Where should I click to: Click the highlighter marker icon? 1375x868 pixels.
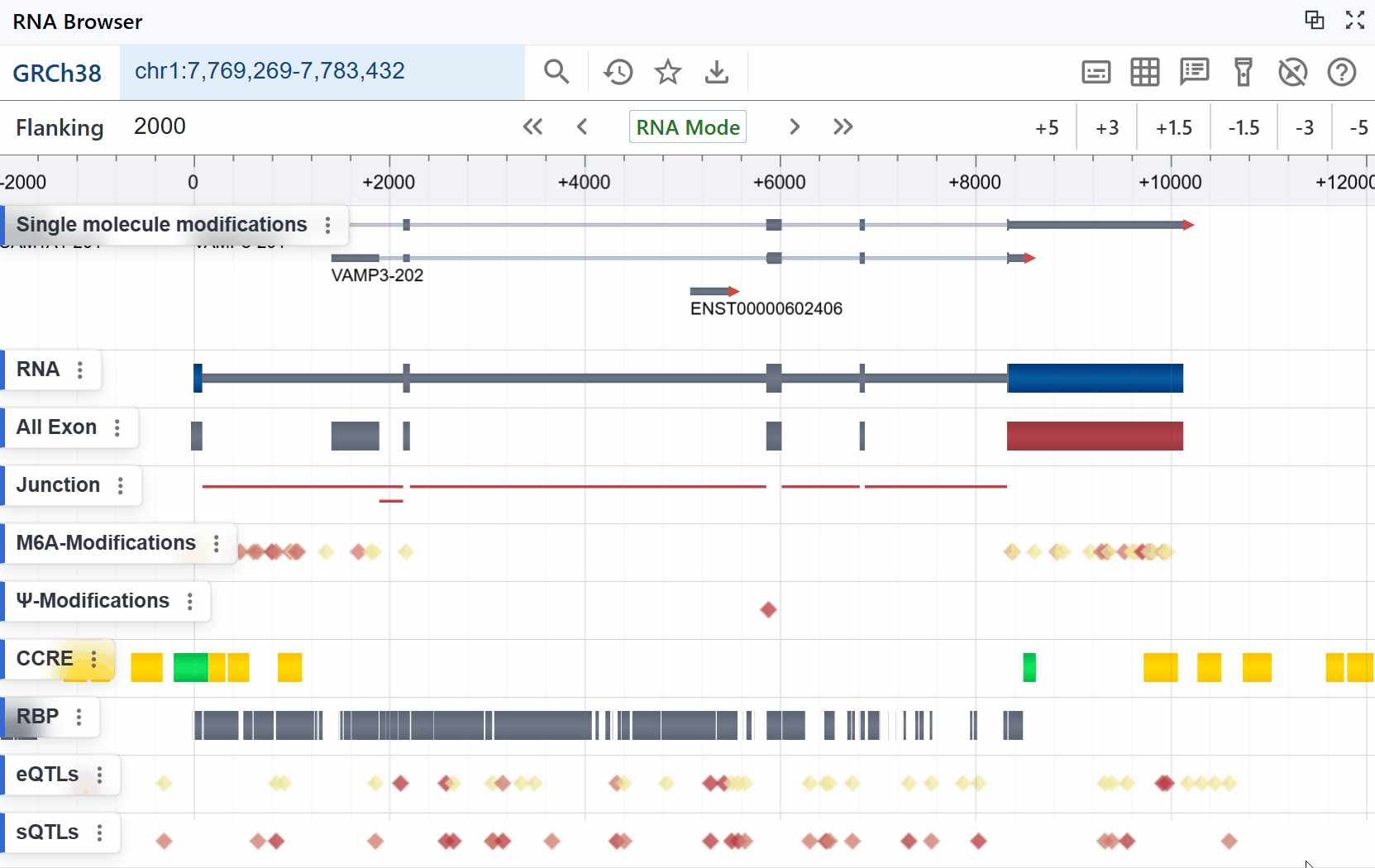click(1243, 72)
